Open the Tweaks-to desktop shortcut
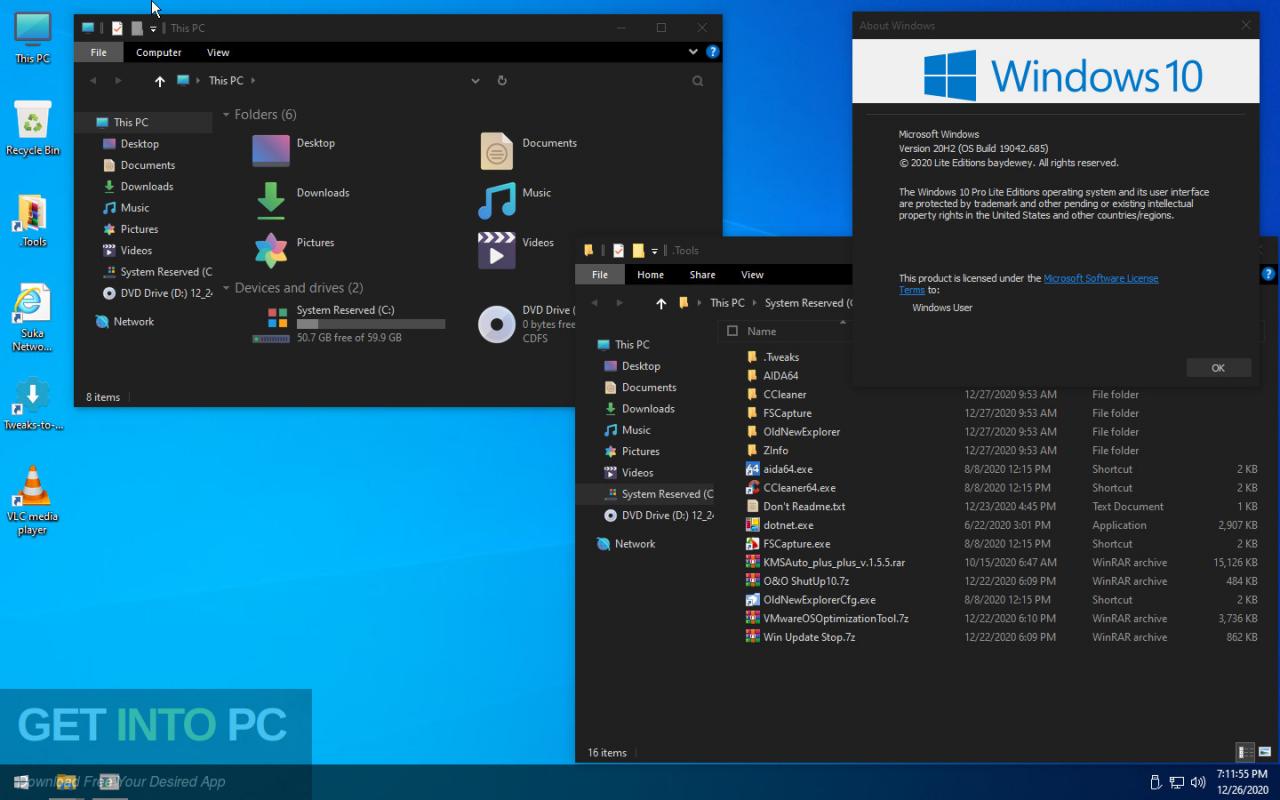Viewport: 1280px width, 800px height. coord(33,405)
